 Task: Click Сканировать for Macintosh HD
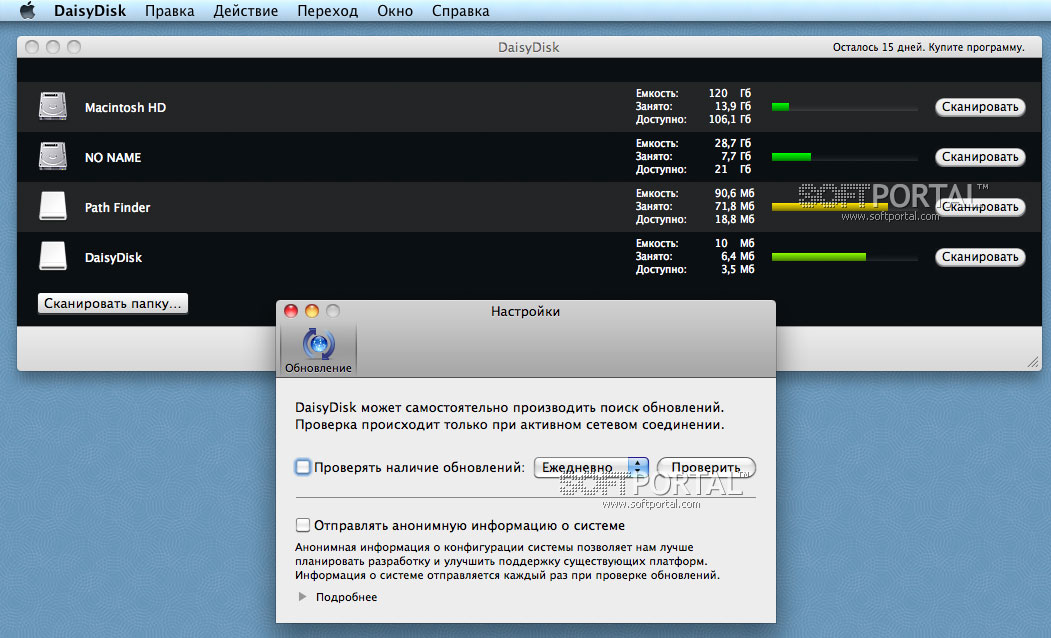980,107
